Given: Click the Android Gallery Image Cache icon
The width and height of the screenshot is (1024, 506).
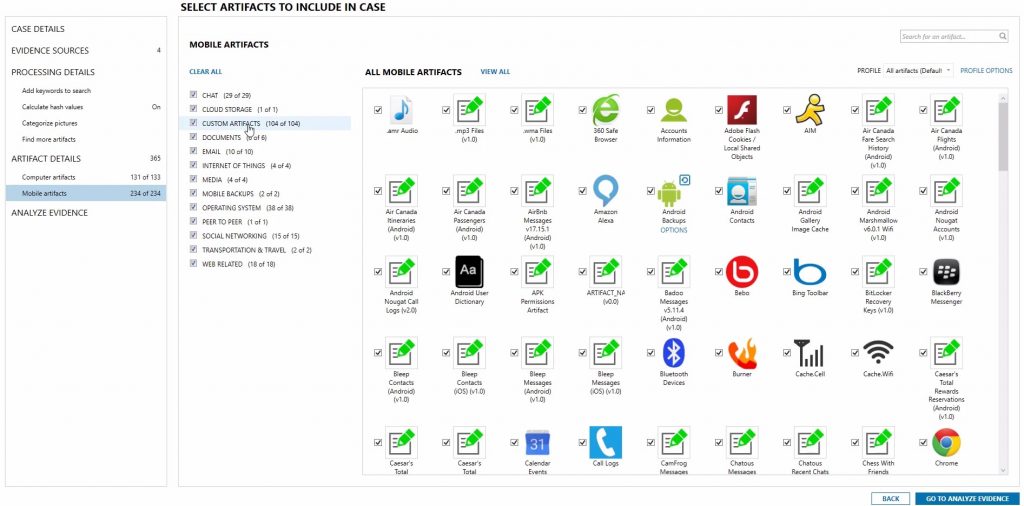Looking at the screenshot, I should pyautogui.click(x=810, y=191).
